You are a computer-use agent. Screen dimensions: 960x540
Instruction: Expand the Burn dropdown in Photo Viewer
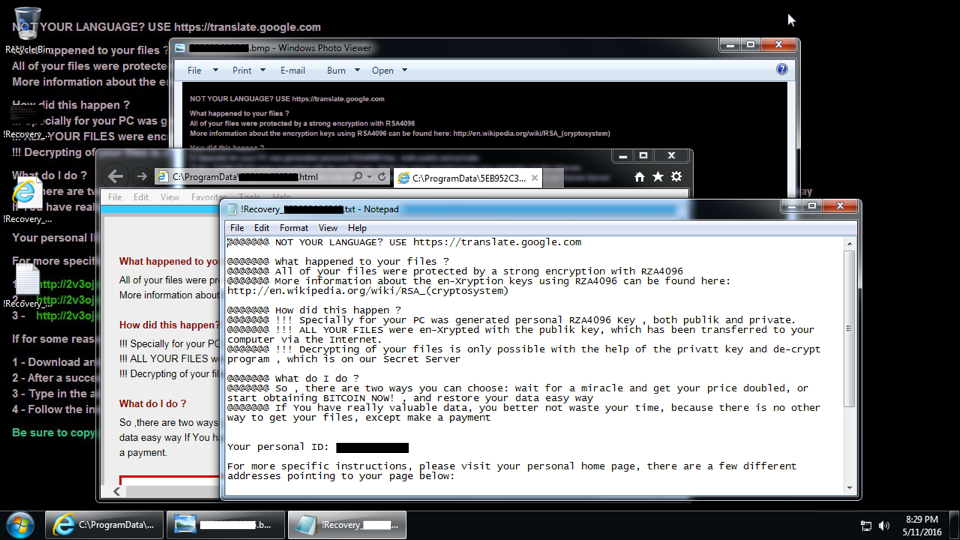(342, 71)
